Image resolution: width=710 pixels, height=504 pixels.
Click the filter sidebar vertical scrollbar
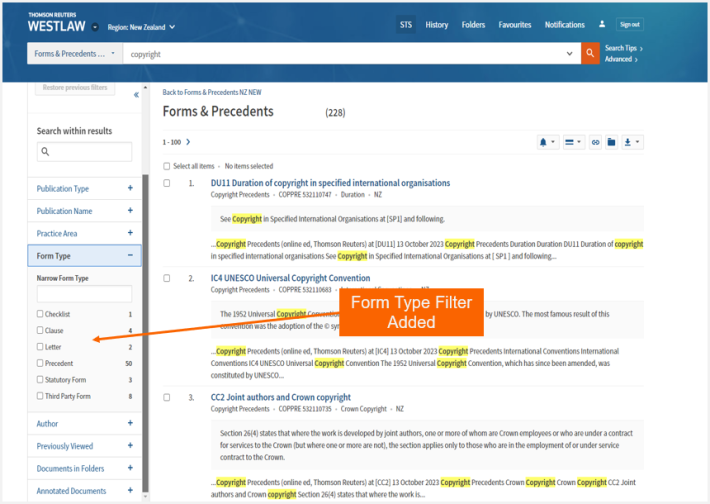[x=145, y=333]
